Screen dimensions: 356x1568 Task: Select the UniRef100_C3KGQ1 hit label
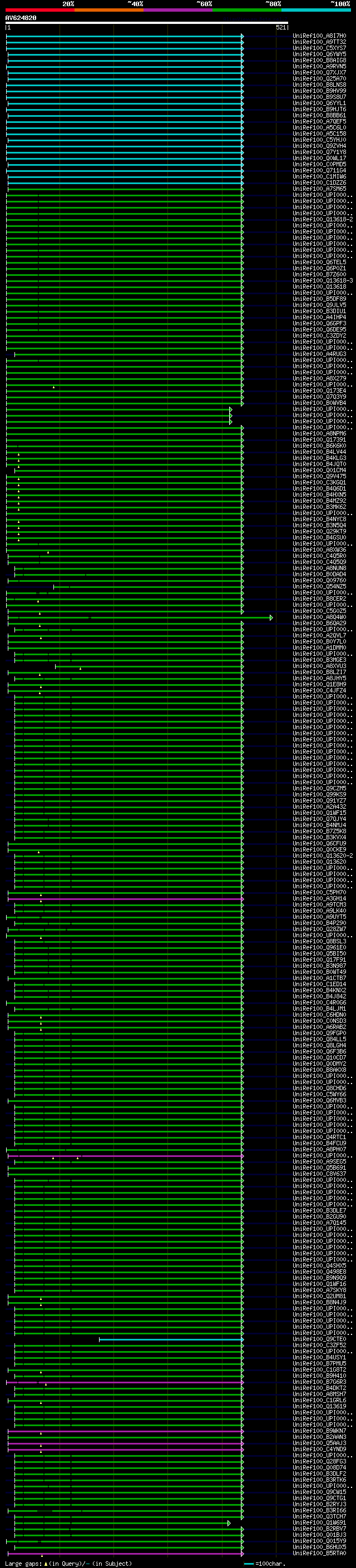click(319, 483)
